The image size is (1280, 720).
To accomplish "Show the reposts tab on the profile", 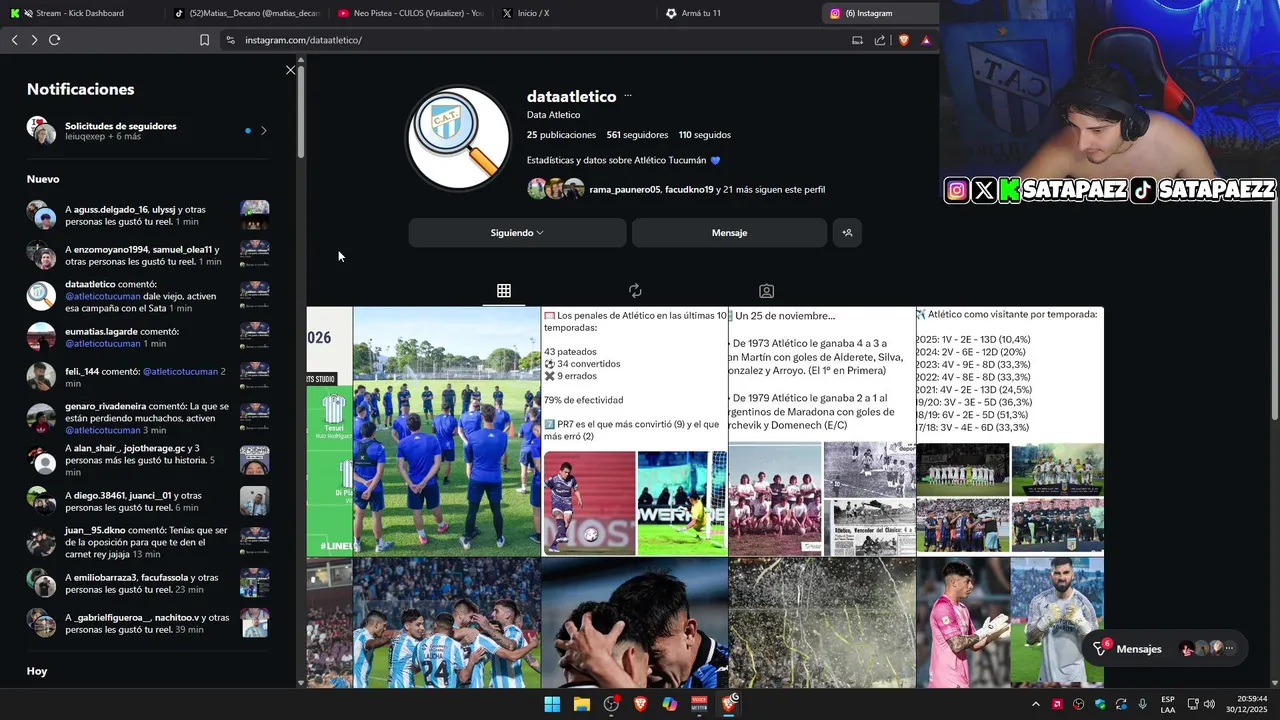I will click(x=635, y=291).
